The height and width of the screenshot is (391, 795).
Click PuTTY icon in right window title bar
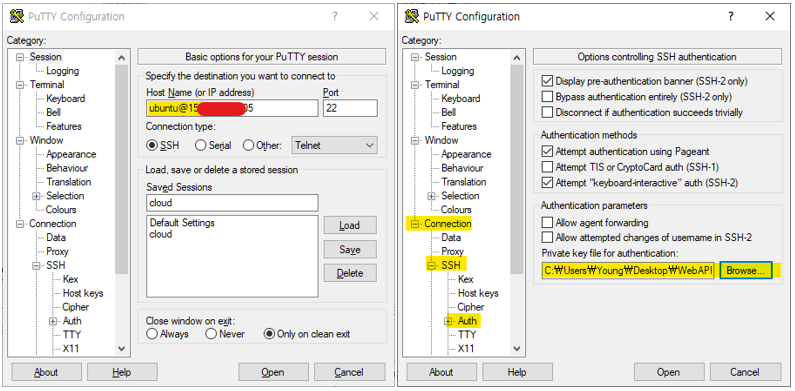412,16
